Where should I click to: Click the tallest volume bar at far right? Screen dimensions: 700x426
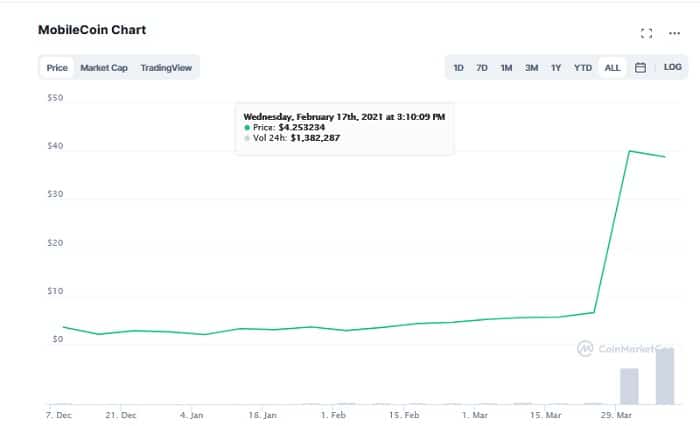pyautogui.click(x=665, y=376)
